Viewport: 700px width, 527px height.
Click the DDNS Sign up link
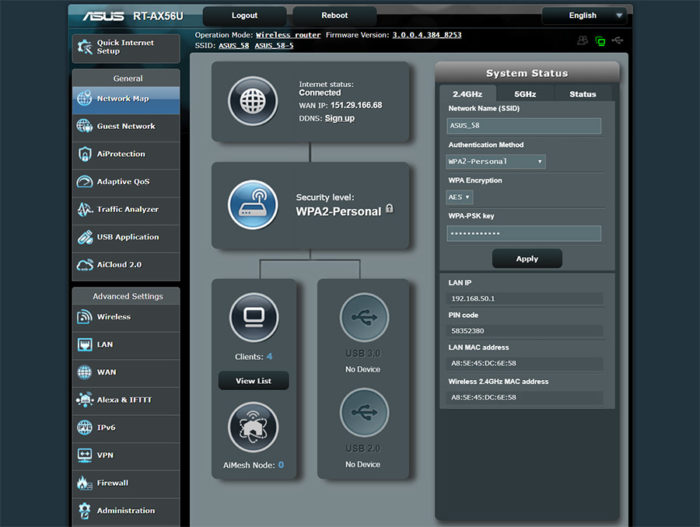click(x=339, y=118)
